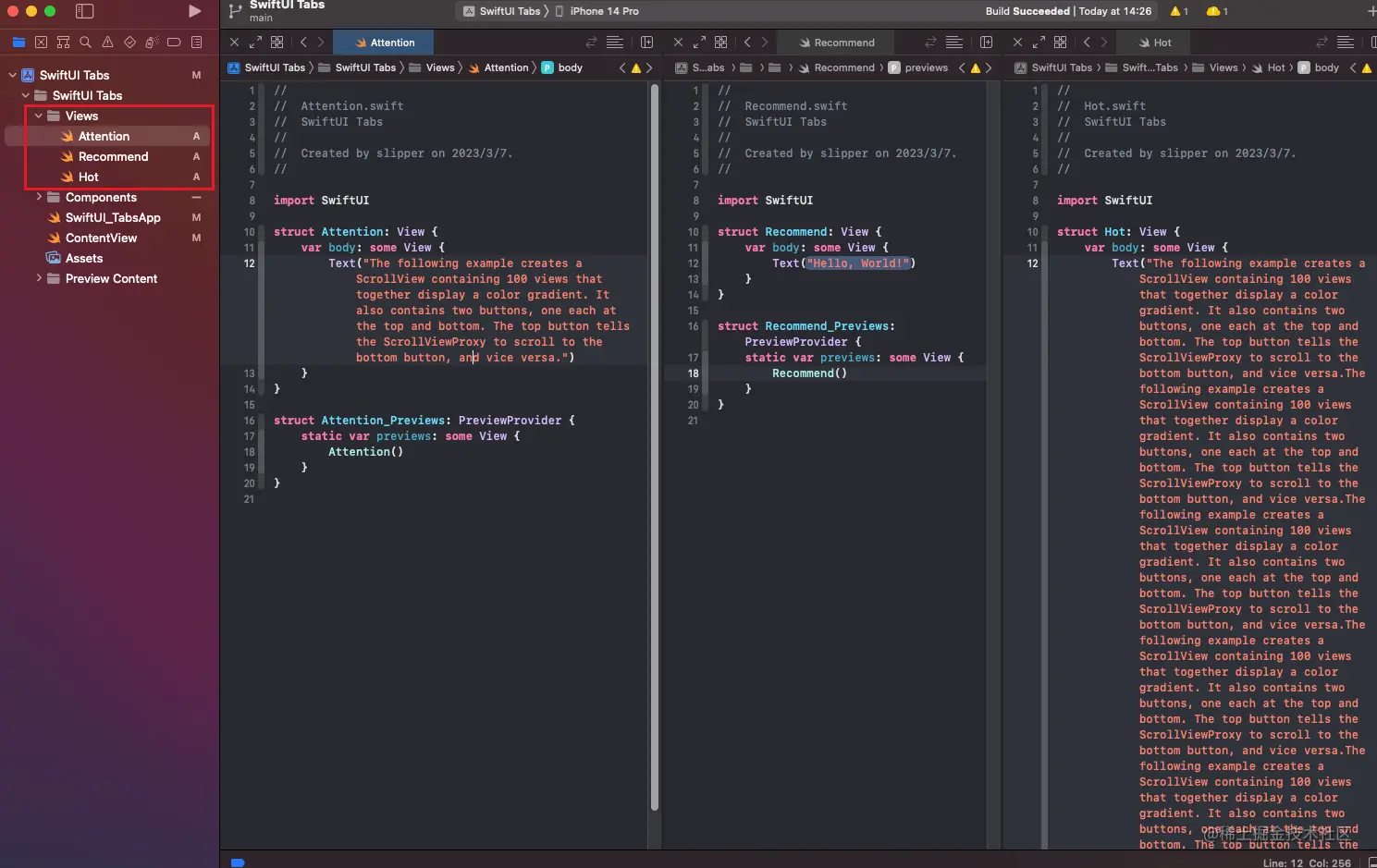Jump to issue warning in Attention jump bar
The image size is (1377, 868).
tap(635, 67)
